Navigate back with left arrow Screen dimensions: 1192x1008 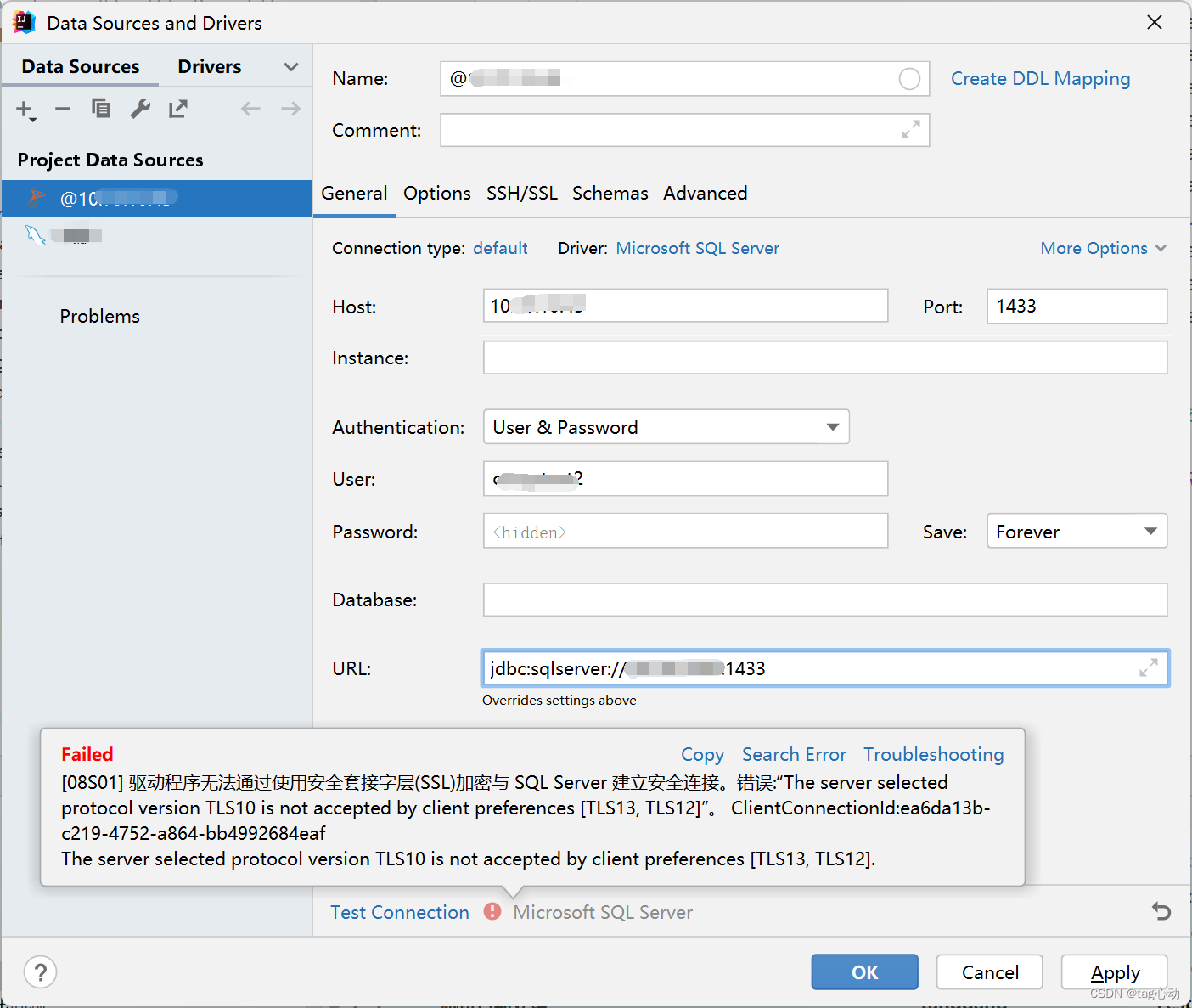(250, 109)
